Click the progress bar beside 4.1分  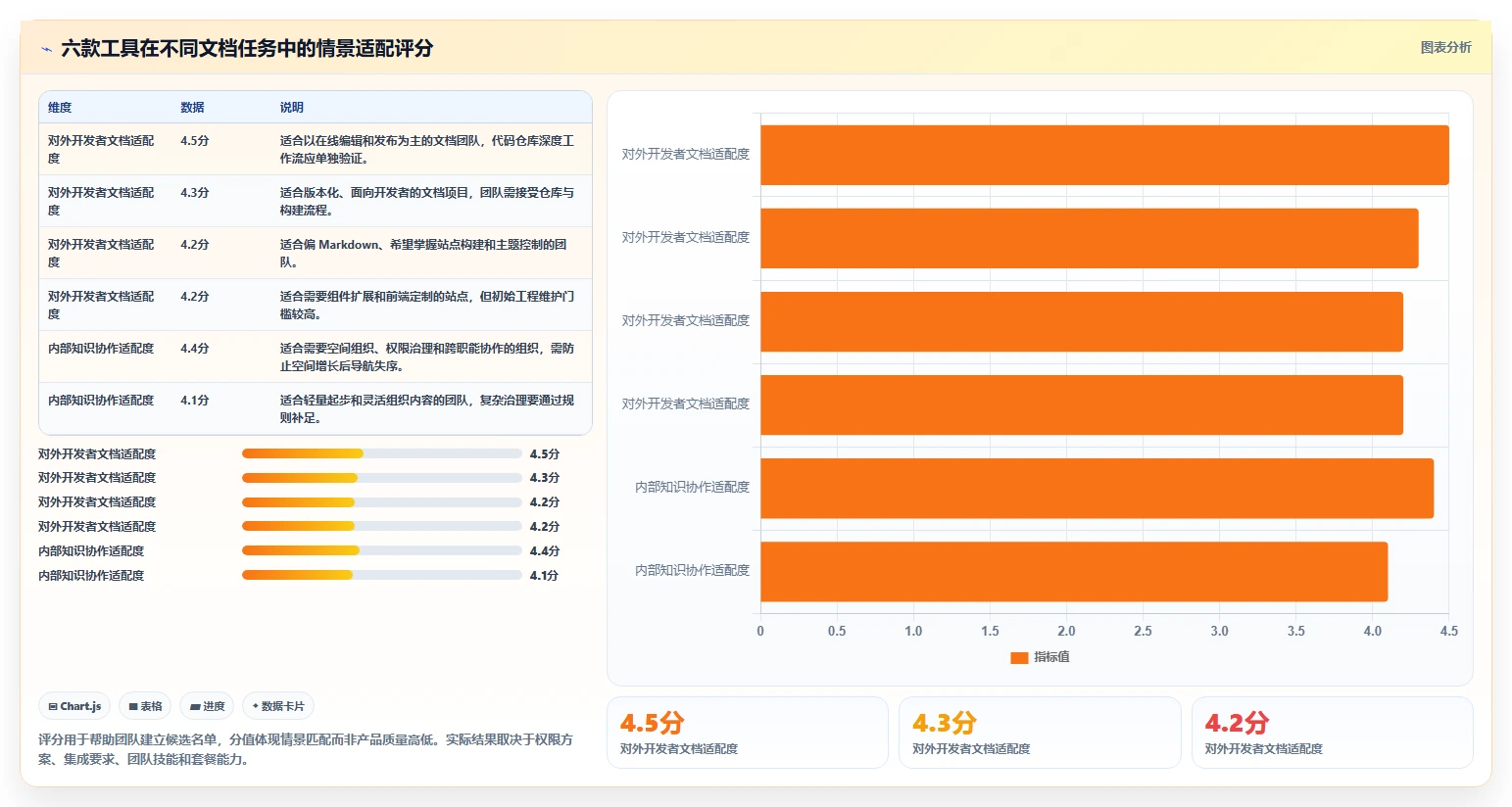pos(382,575)
